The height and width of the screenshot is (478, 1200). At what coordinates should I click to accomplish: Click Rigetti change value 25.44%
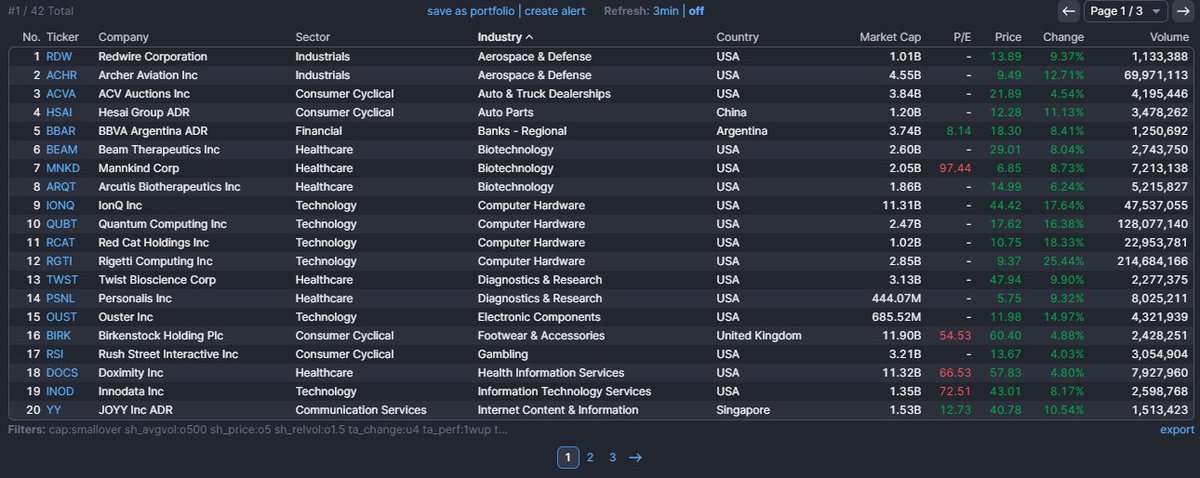1063,261
